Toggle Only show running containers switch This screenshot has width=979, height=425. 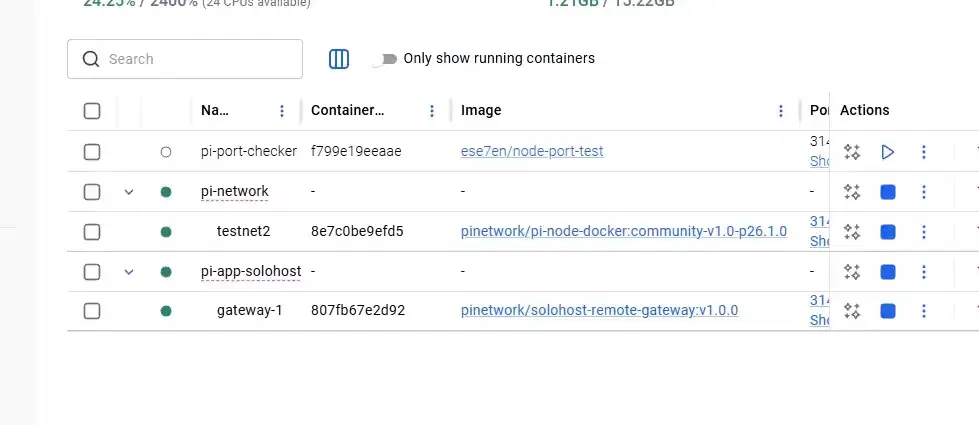(x=385, y=59)
